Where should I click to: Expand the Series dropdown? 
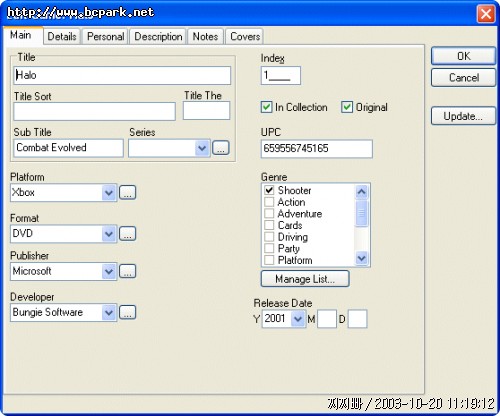click(x=202, y=148)
